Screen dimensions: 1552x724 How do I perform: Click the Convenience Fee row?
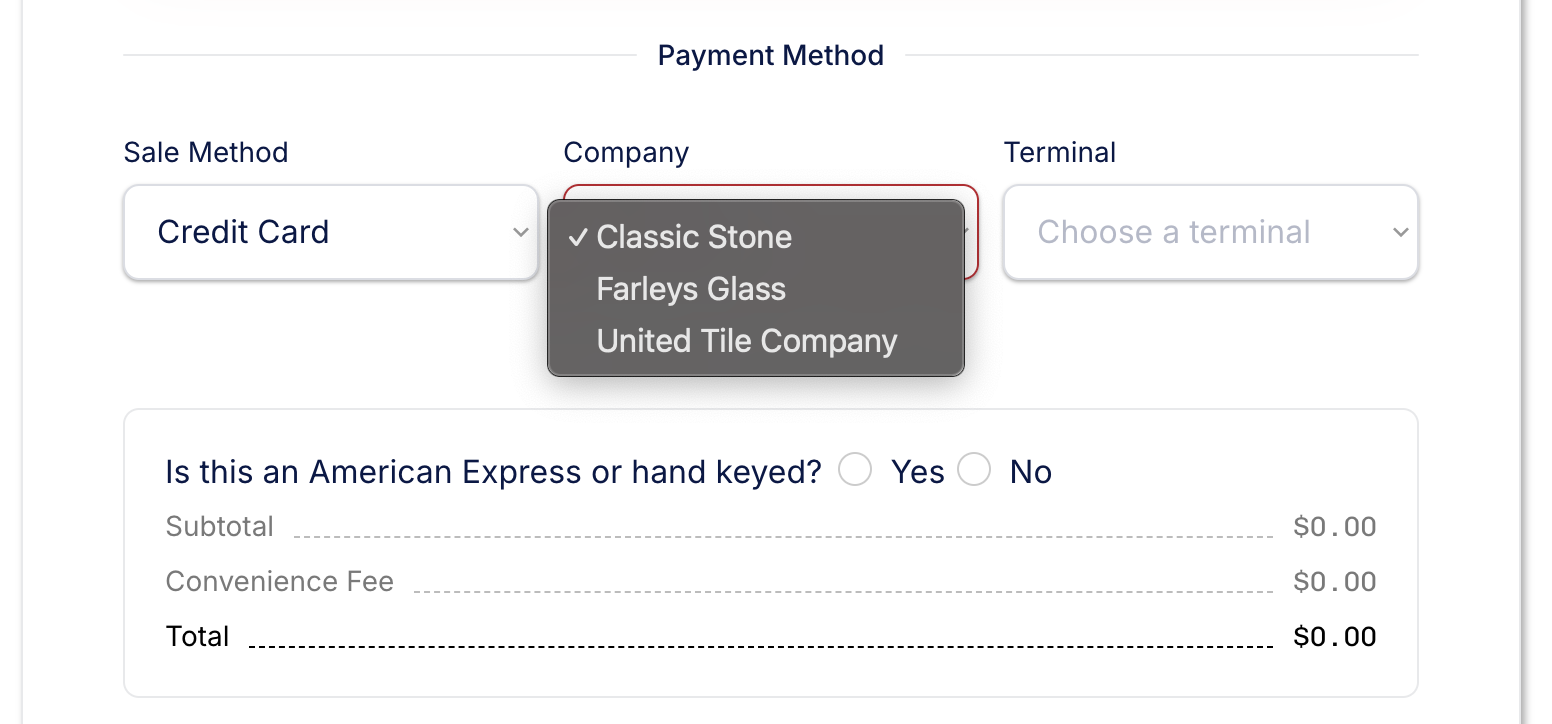coord(279,581)
